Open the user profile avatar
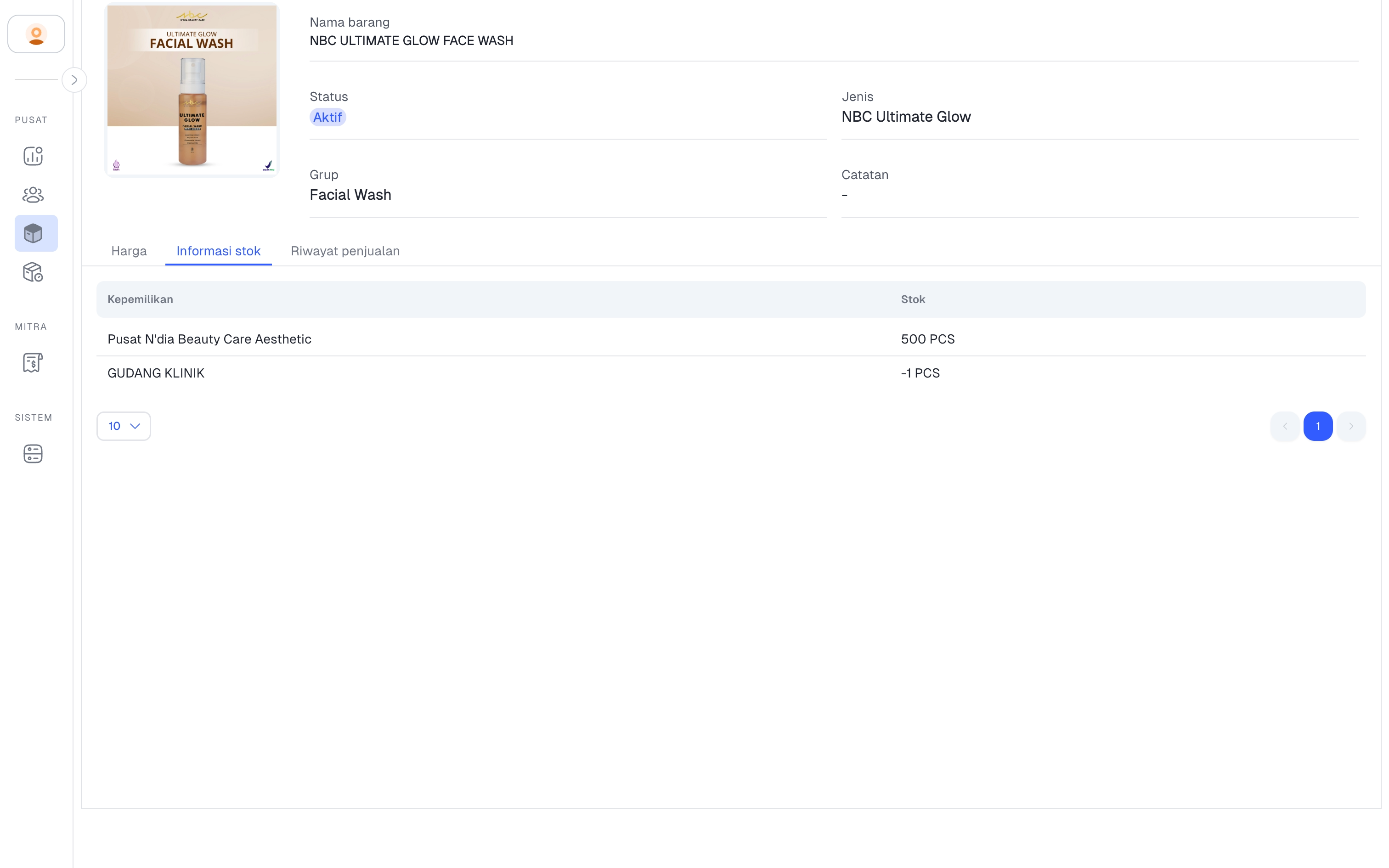The width and height of the screenshot is (1389, 868). click(x=36, y=34)
